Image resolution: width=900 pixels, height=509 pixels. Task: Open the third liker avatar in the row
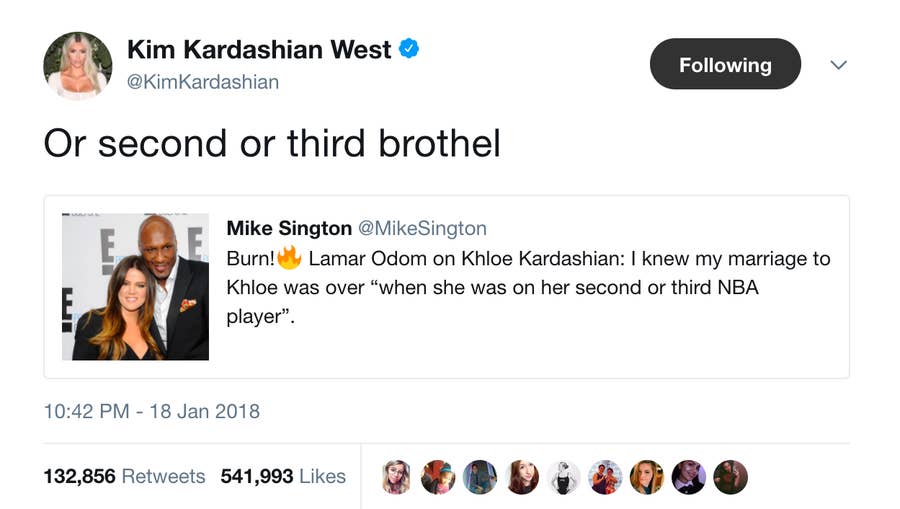(x=480, y=477)
